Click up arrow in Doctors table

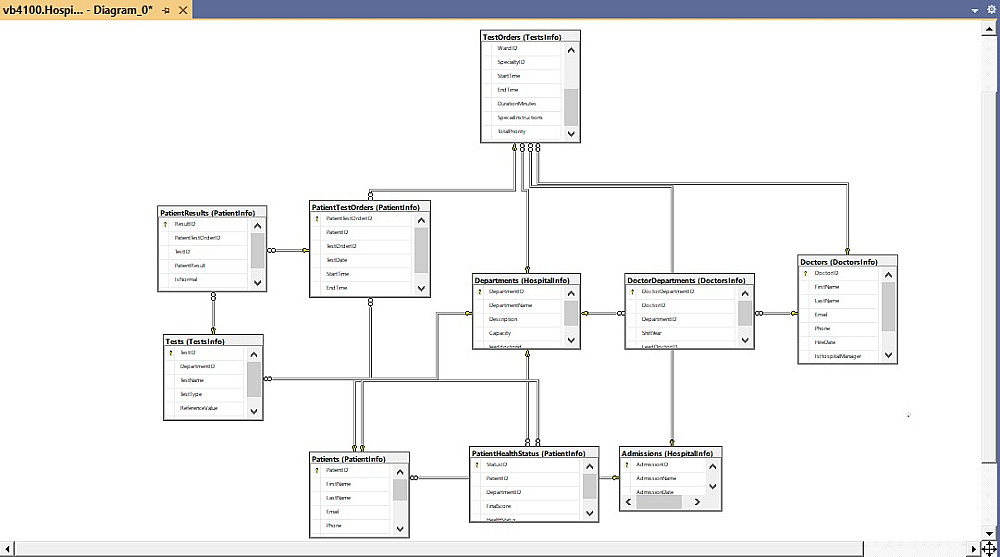pyautogui.click(x=888, y=275)
